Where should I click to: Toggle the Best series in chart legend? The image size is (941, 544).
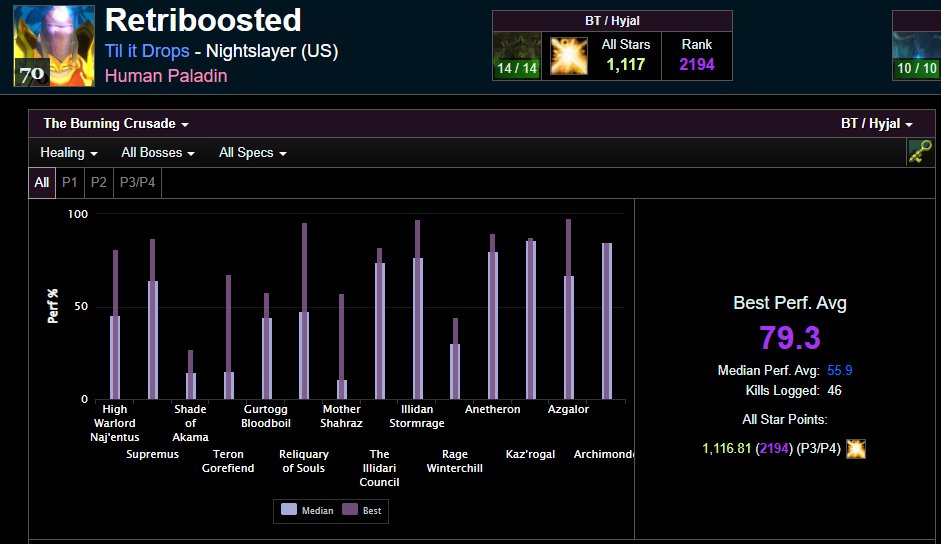pos(362,510)
